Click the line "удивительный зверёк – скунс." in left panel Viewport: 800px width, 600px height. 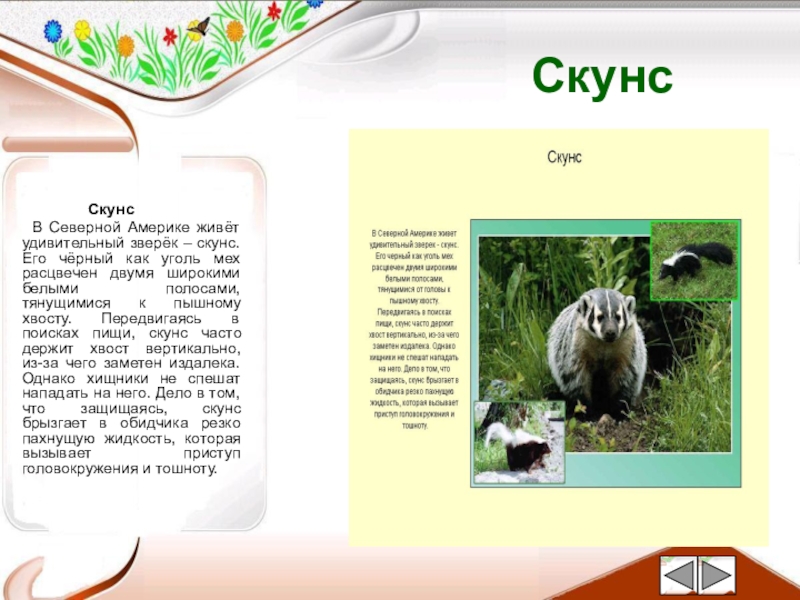131,242
